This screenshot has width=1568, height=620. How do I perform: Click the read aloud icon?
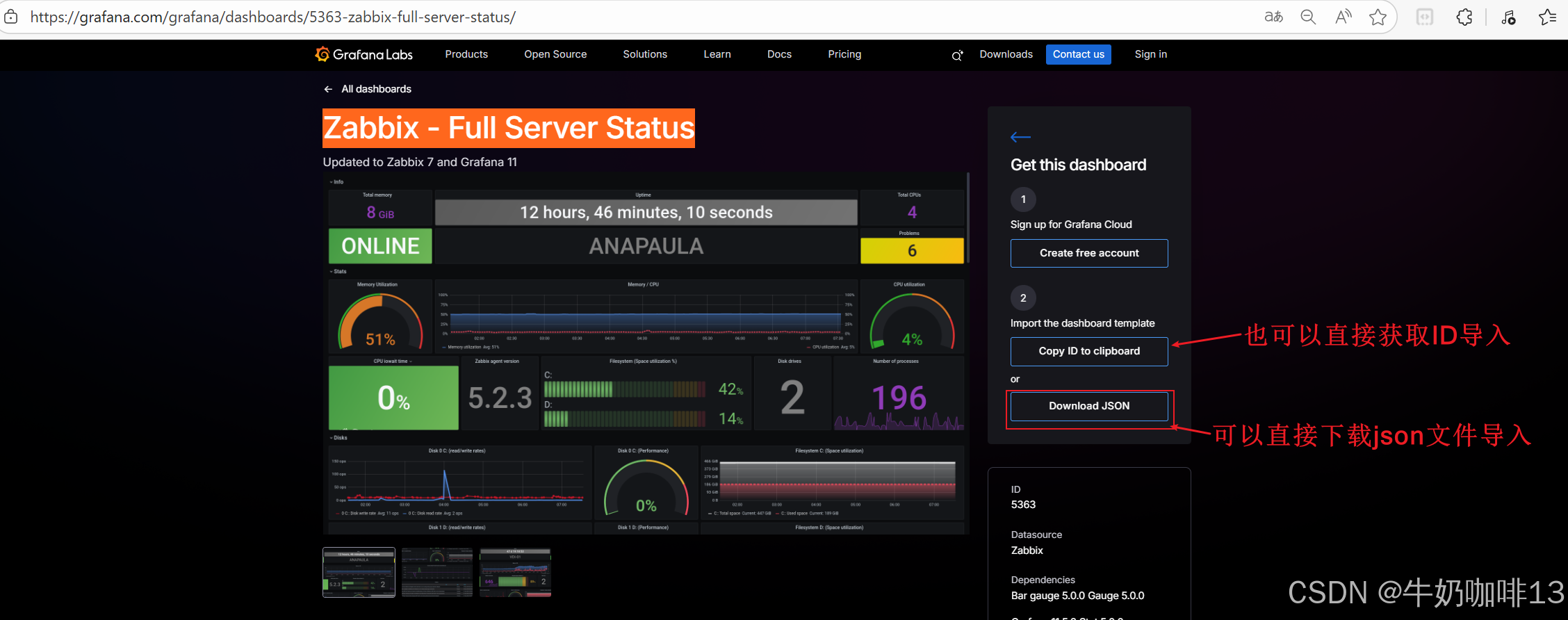(1344, 17)
